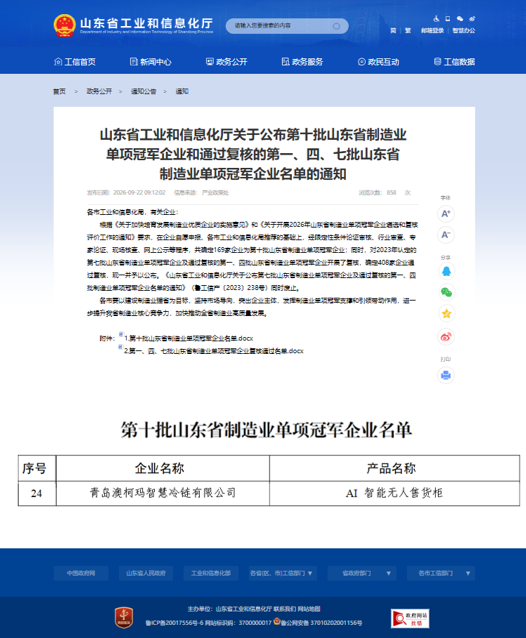The image size is (526, 638).
Task: Open the 工信首页 navigation item
Action: coord(75,62)
